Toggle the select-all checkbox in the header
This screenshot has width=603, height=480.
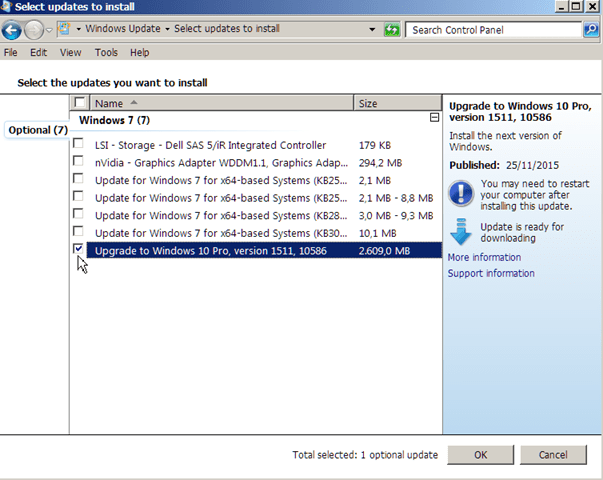[x=80, y=103]
